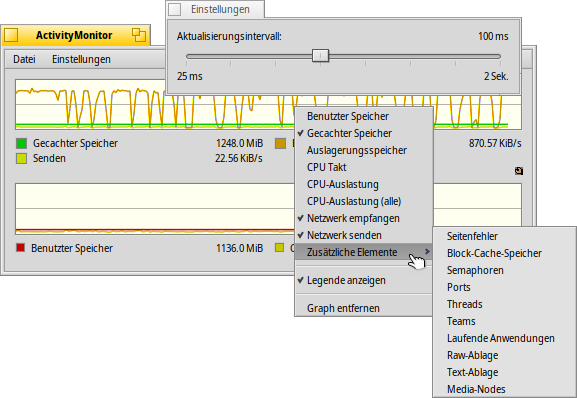Screen dimensions: 577x398
Task: Select Seitenfehler in submenu
Action: tap(504, 236)
